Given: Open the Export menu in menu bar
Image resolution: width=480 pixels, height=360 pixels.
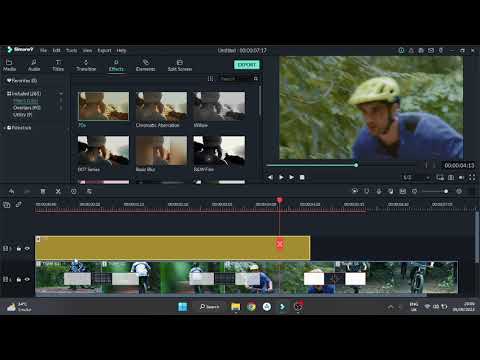Looking at the screenshot, I should tap(104, 50).
